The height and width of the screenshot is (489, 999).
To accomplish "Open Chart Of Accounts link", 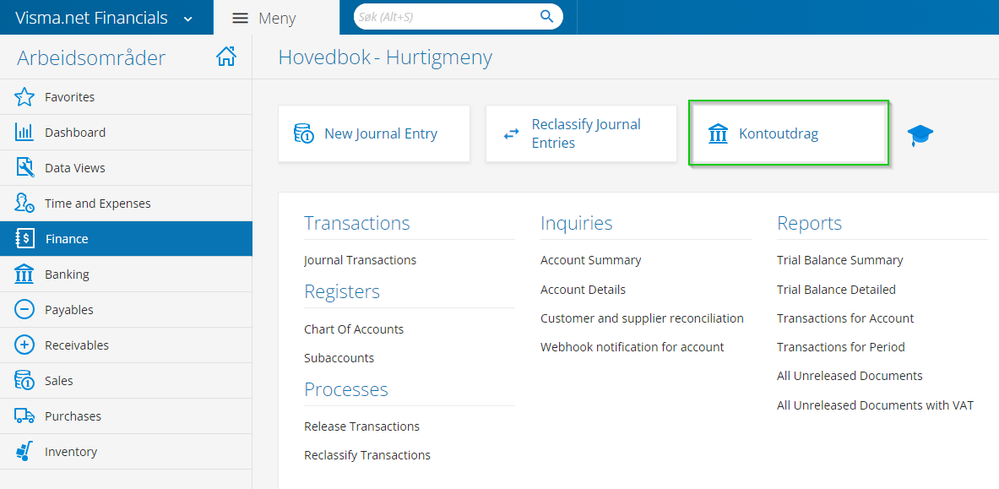I will 354,330.
